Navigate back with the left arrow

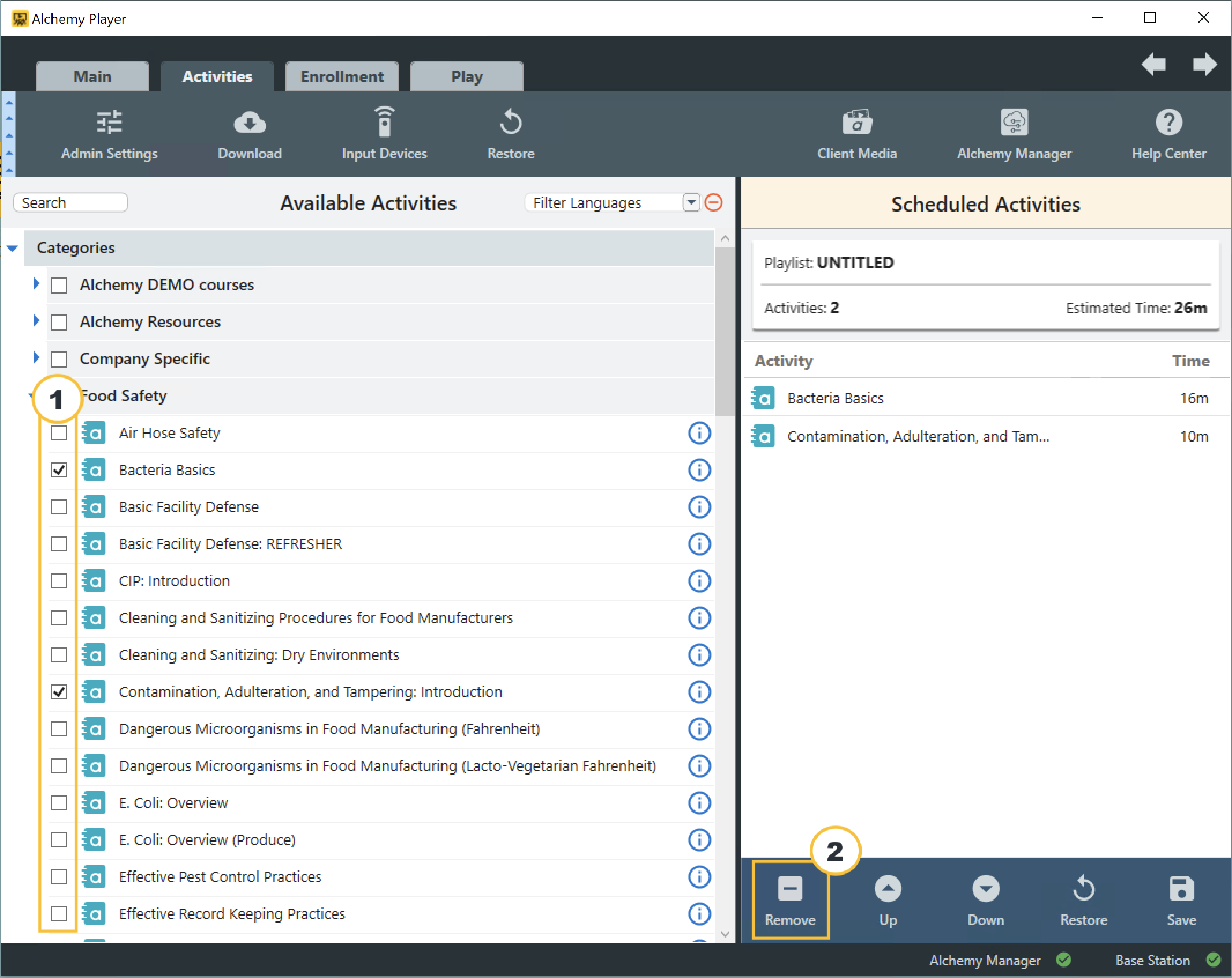(1153, 64)
